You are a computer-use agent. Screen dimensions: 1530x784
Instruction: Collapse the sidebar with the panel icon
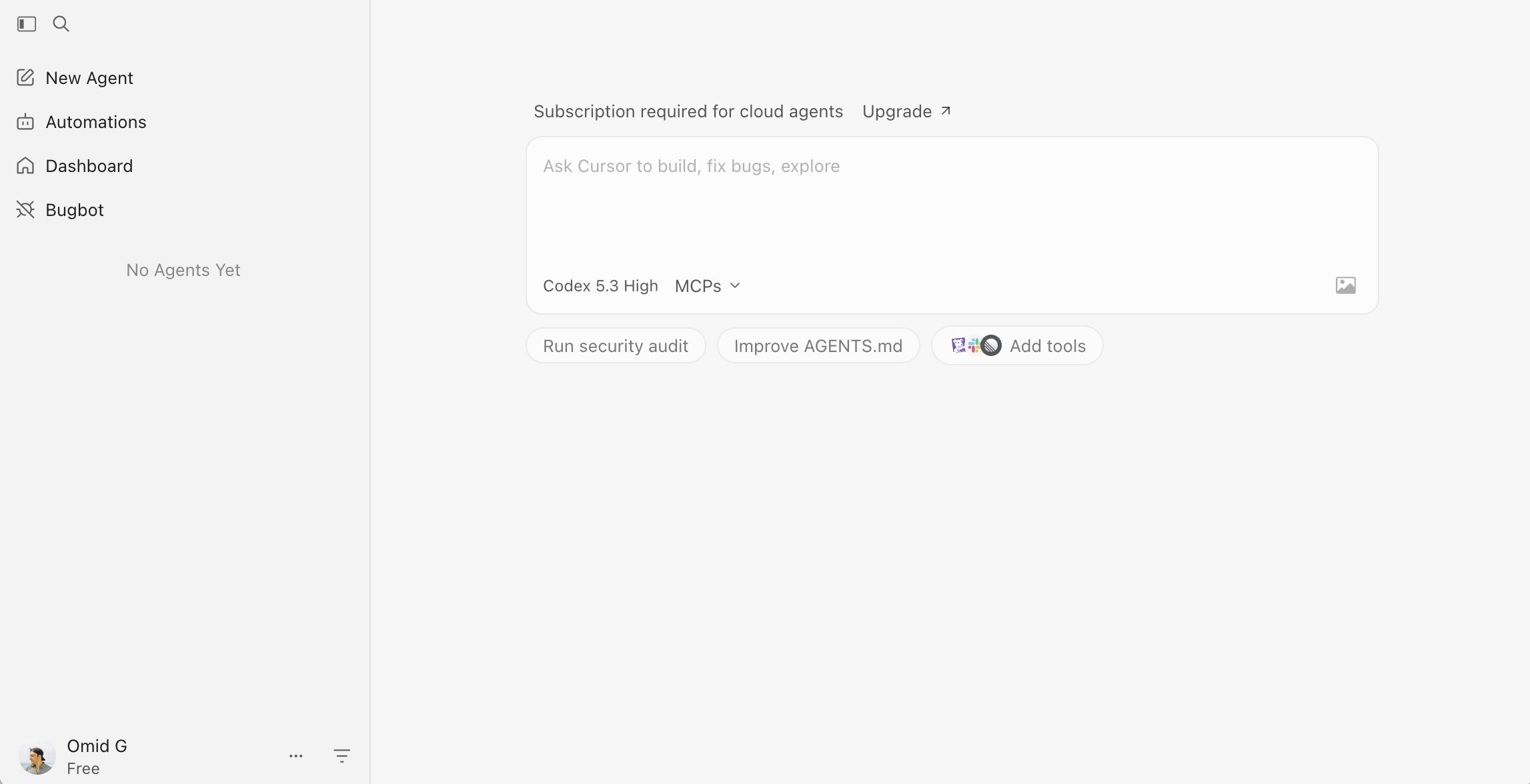pyautogui.click(x=26, y=23)
